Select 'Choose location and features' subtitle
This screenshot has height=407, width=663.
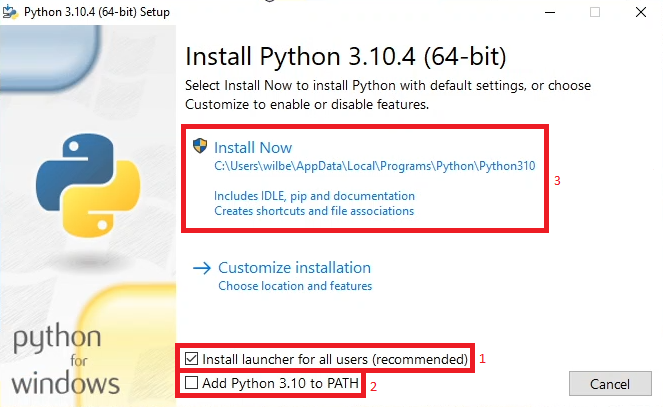pos(295,286)
